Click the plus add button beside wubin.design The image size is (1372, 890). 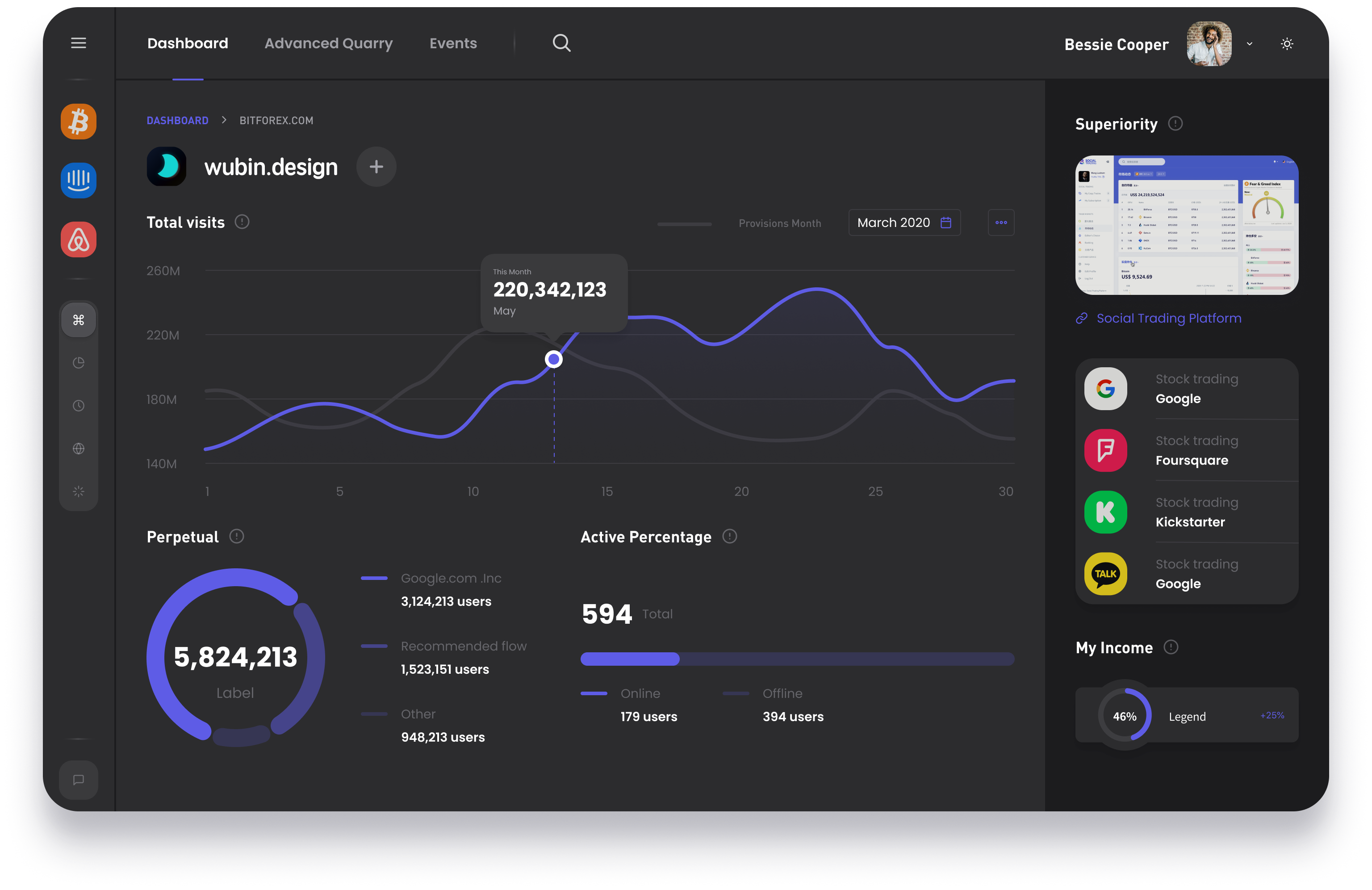tap(376, 167)
